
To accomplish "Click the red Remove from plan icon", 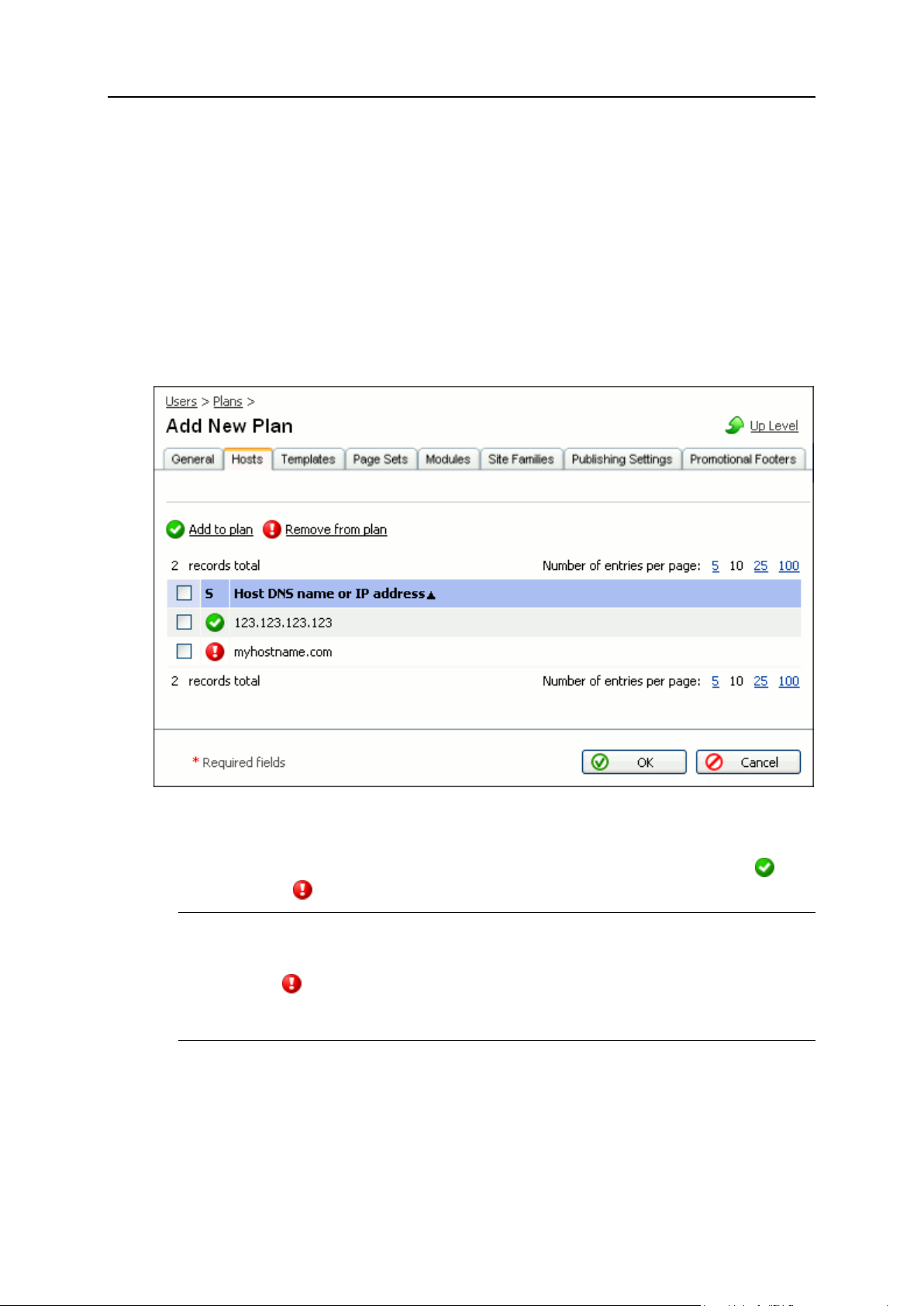I will click(272, 530).
